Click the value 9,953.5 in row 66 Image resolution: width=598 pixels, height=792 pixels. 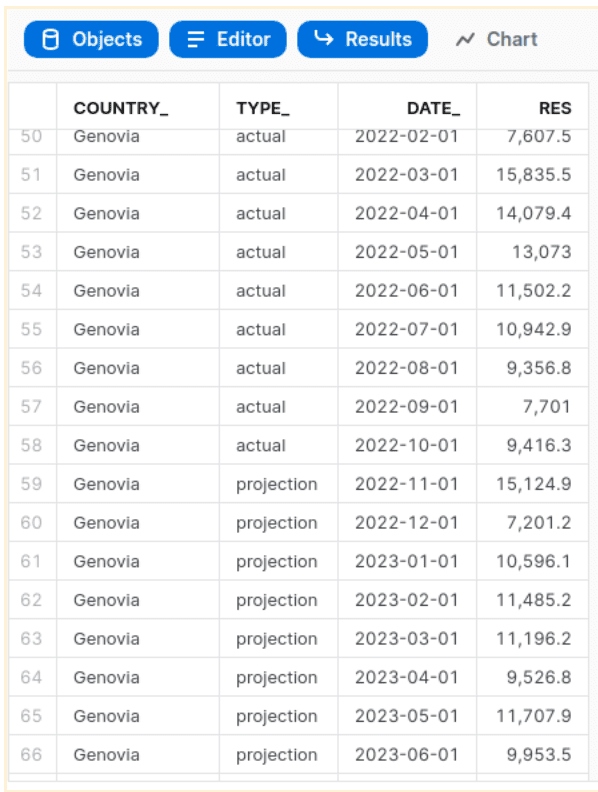click(539, 755)
